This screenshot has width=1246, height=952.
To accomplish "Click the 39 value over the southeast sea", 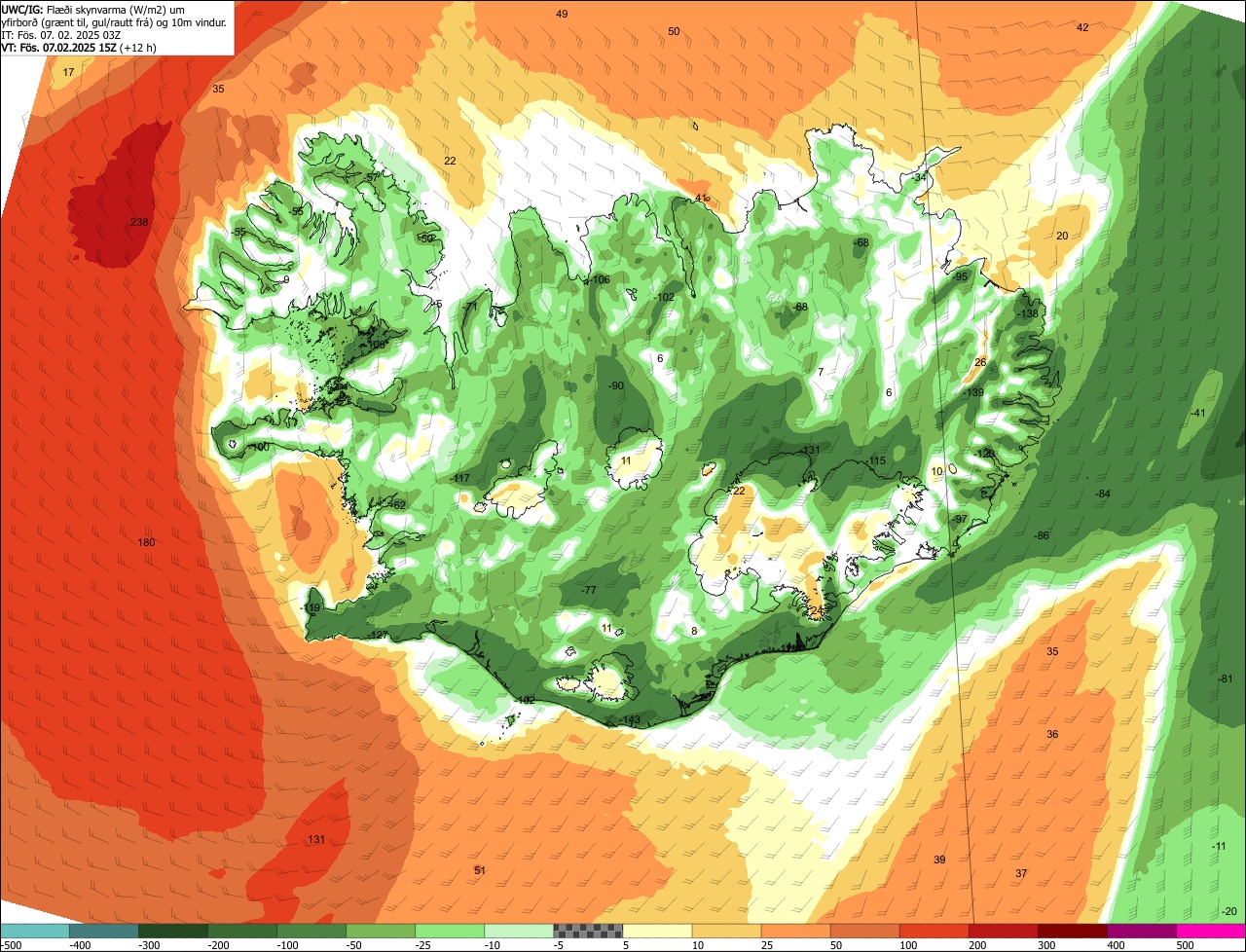I will coord(939,860).
